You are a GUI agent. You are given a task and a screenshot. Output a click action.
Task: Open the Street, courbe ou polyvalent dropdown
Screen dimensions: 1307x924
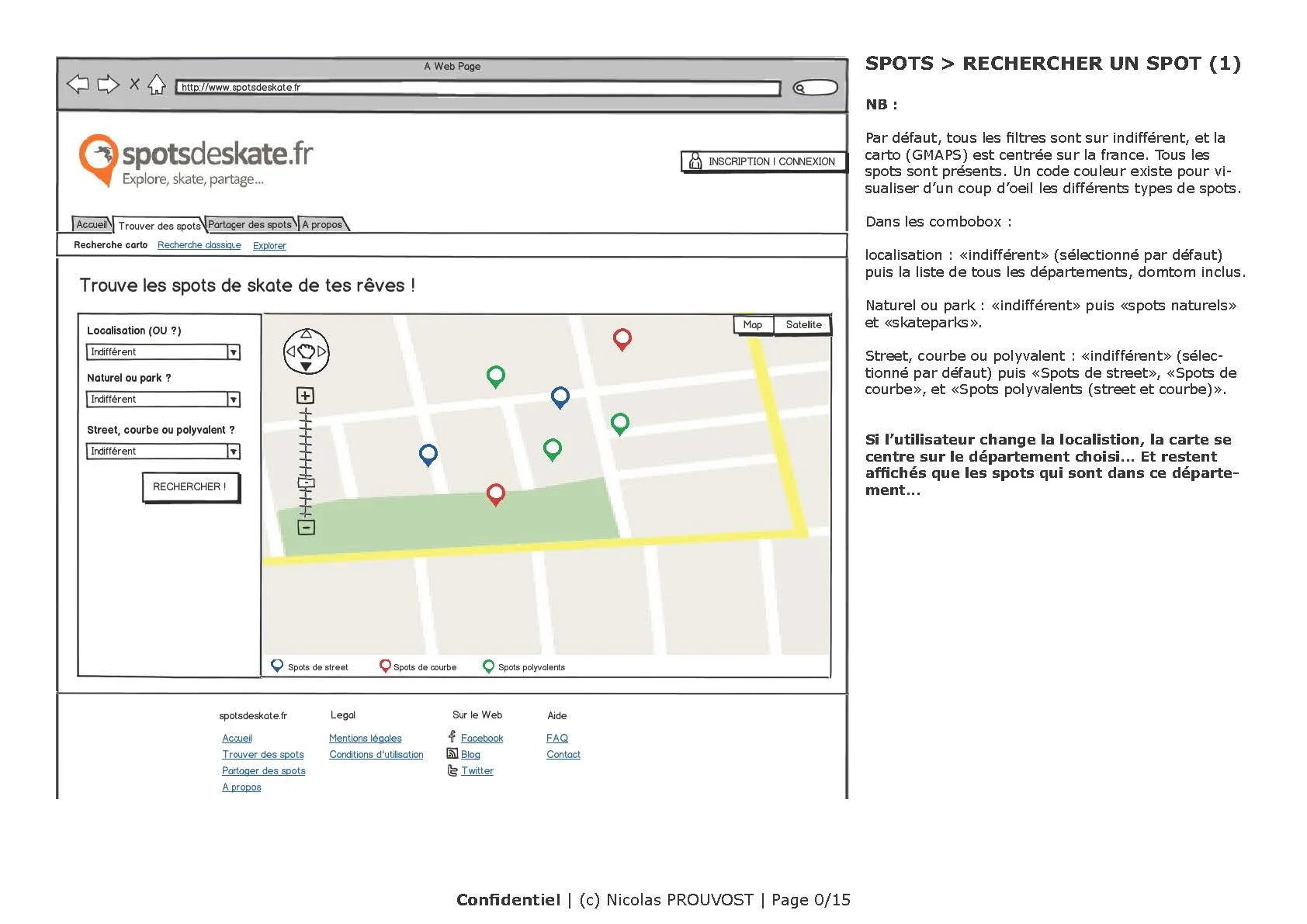[x=163, y=452]
